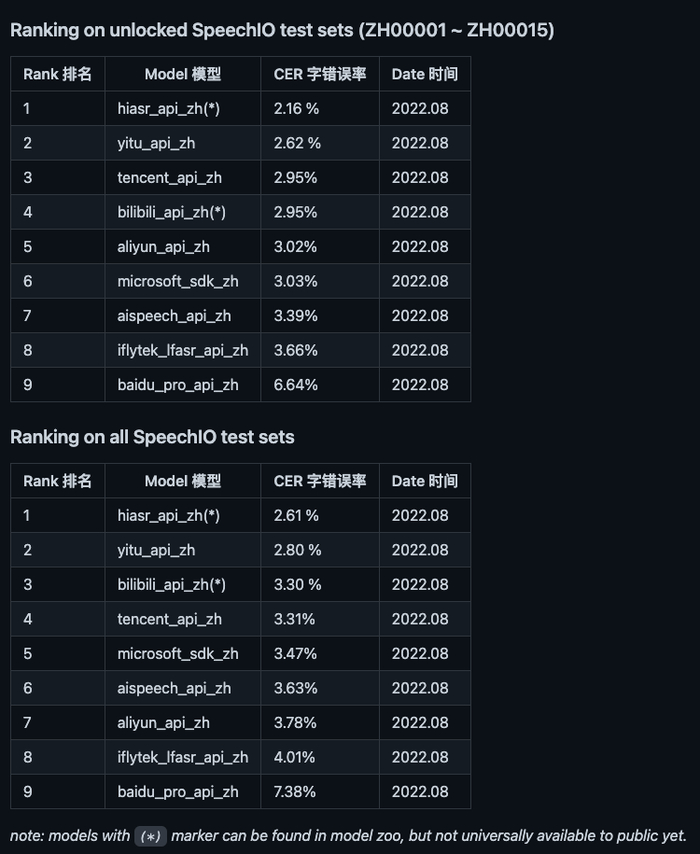Click the 2.80 % CER value
Viewport: 700px width, 854px height.
pyautogui.click(x=297, y=550)
